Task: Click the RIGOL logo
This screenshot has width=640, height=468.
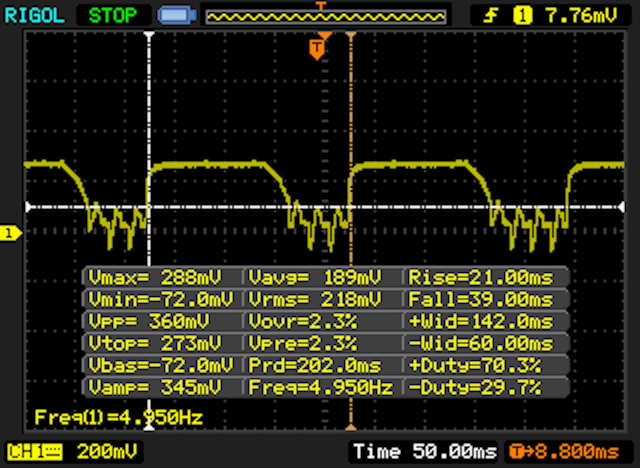Action: pos(34,16)
